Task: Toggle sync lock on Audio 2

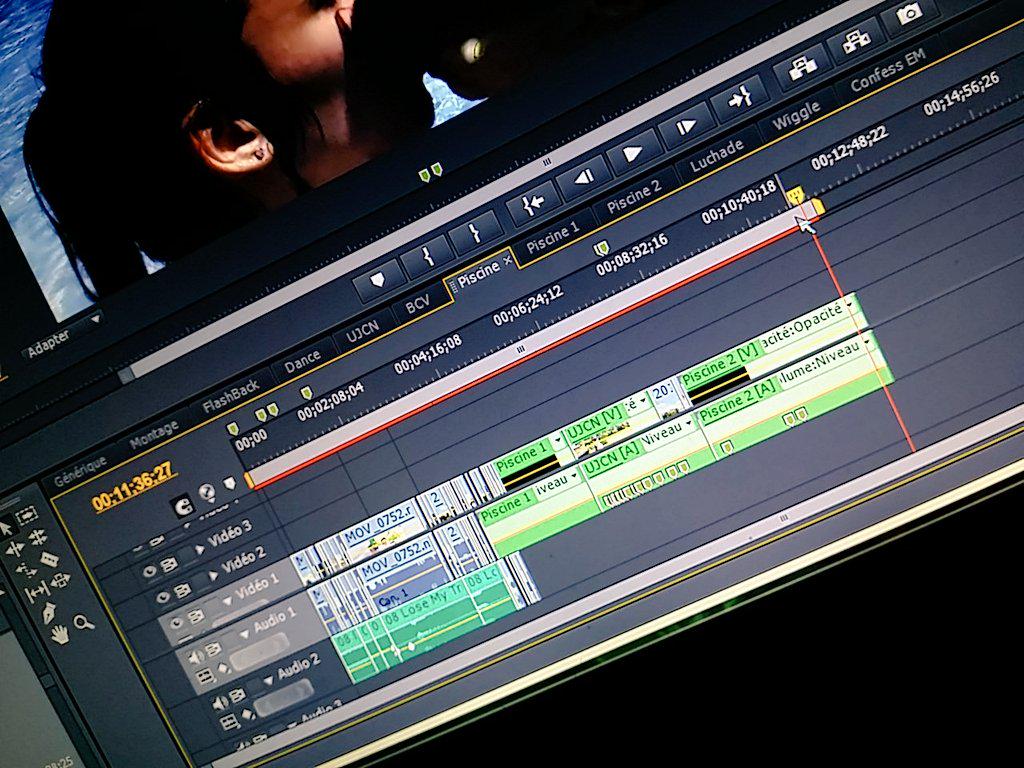Action: [238, 693]
